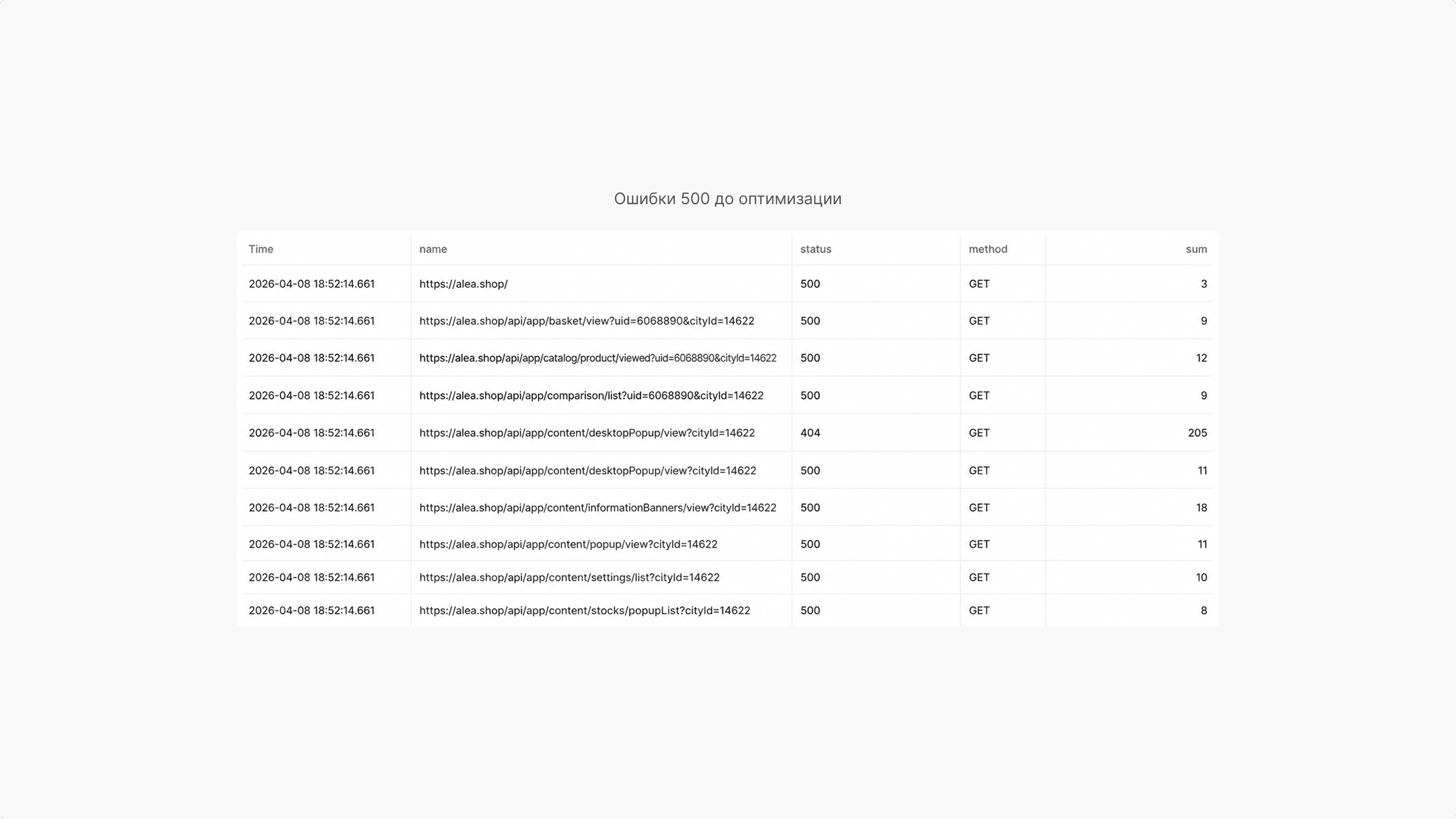The image size is (1456, 819).
Task: Select the 404 status cell
Action: pos(810,433)
